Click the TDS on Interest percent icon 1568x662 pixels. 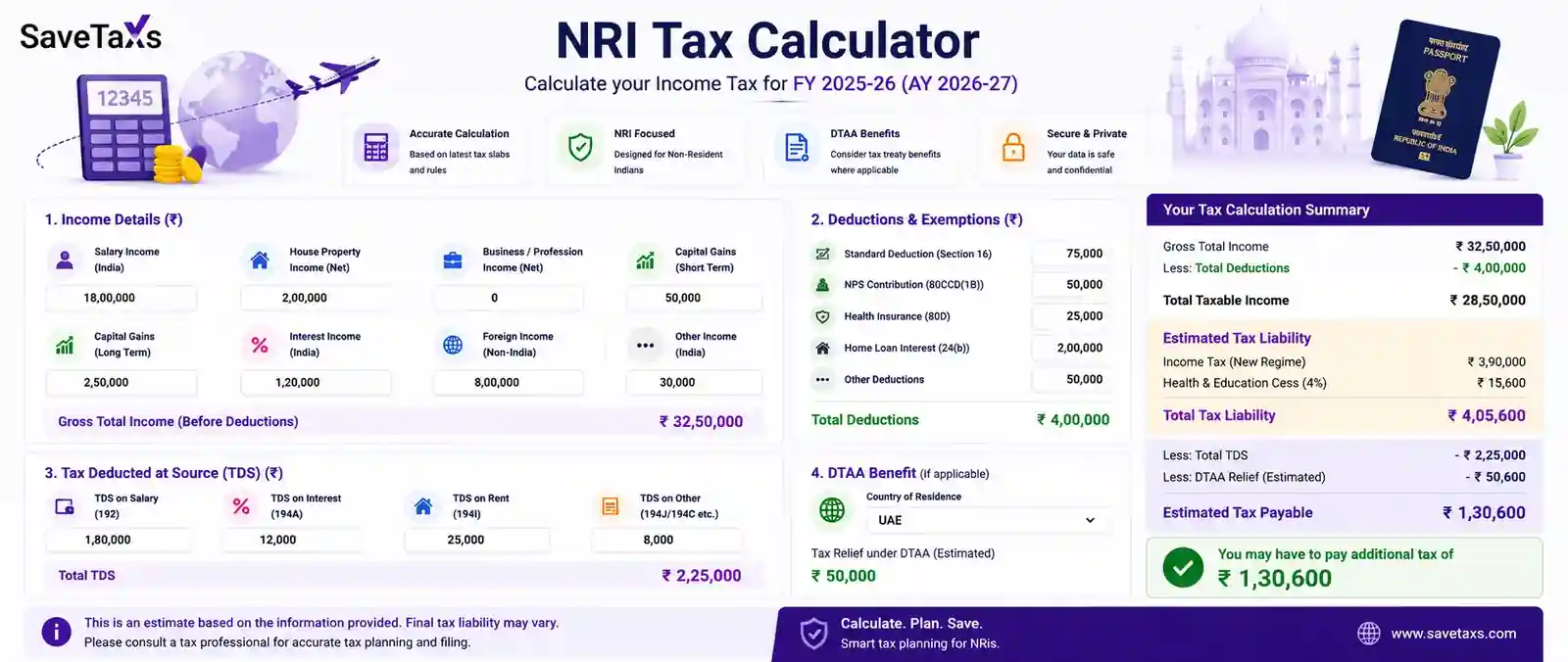241,506
